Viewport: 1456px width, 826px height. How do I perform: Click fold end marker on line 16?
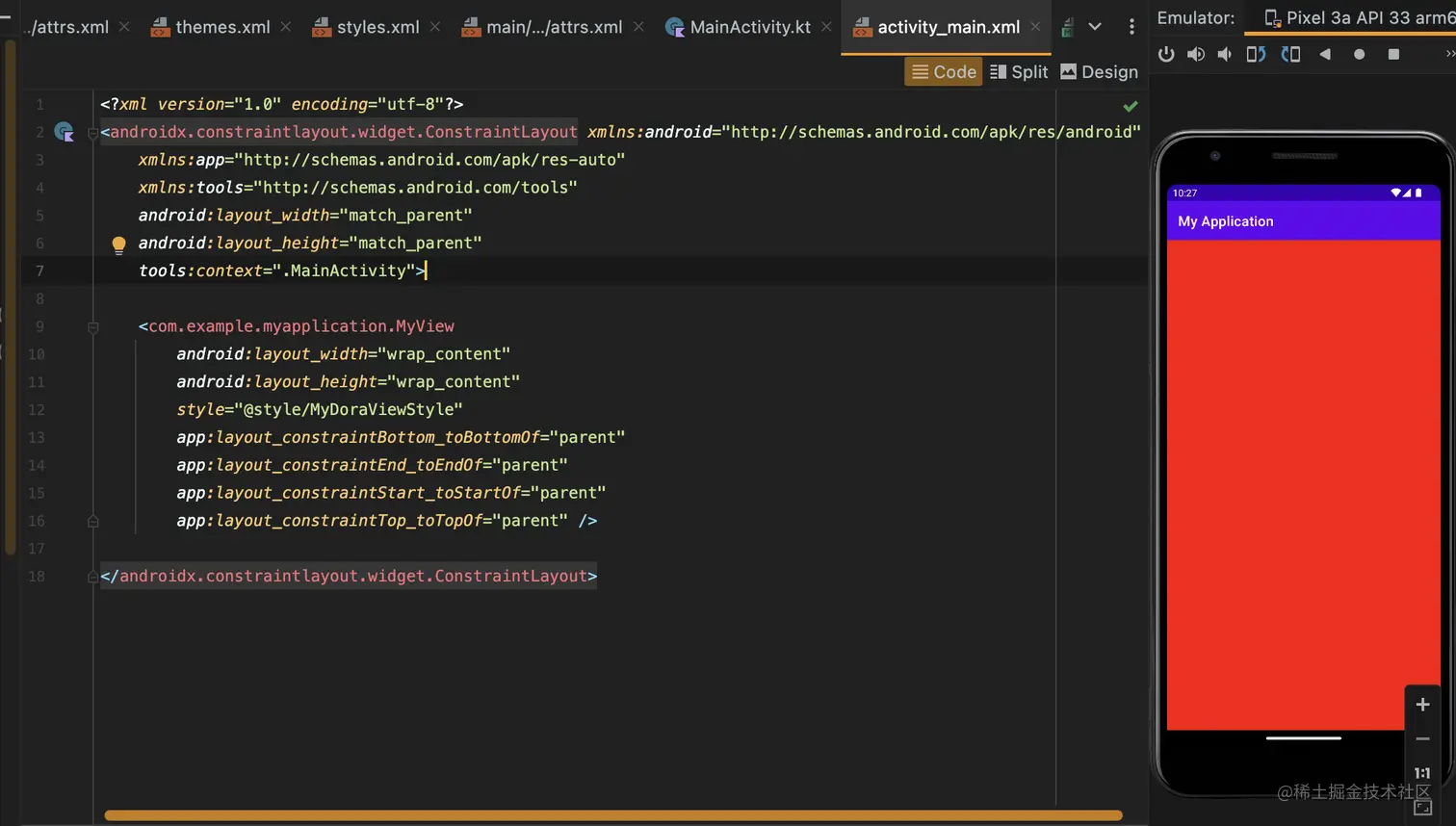point(93,521)
